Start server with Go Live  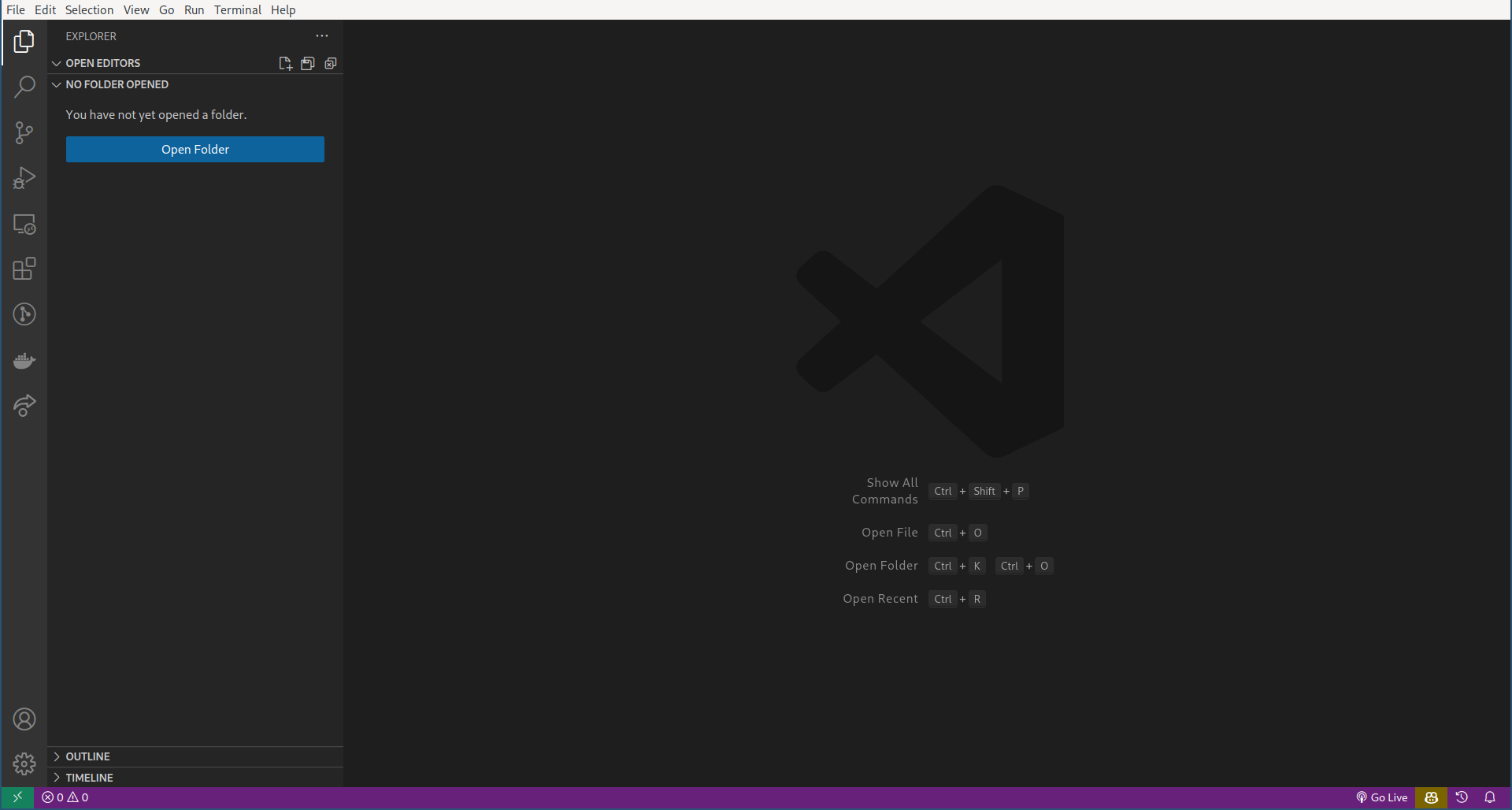click(1381, 797)
